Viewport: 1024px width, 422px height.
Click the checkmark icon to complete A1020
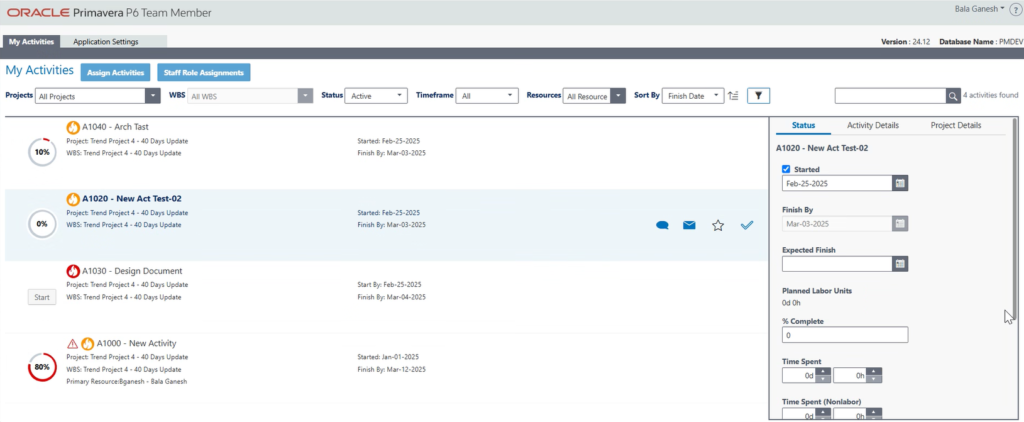[746, 226]
